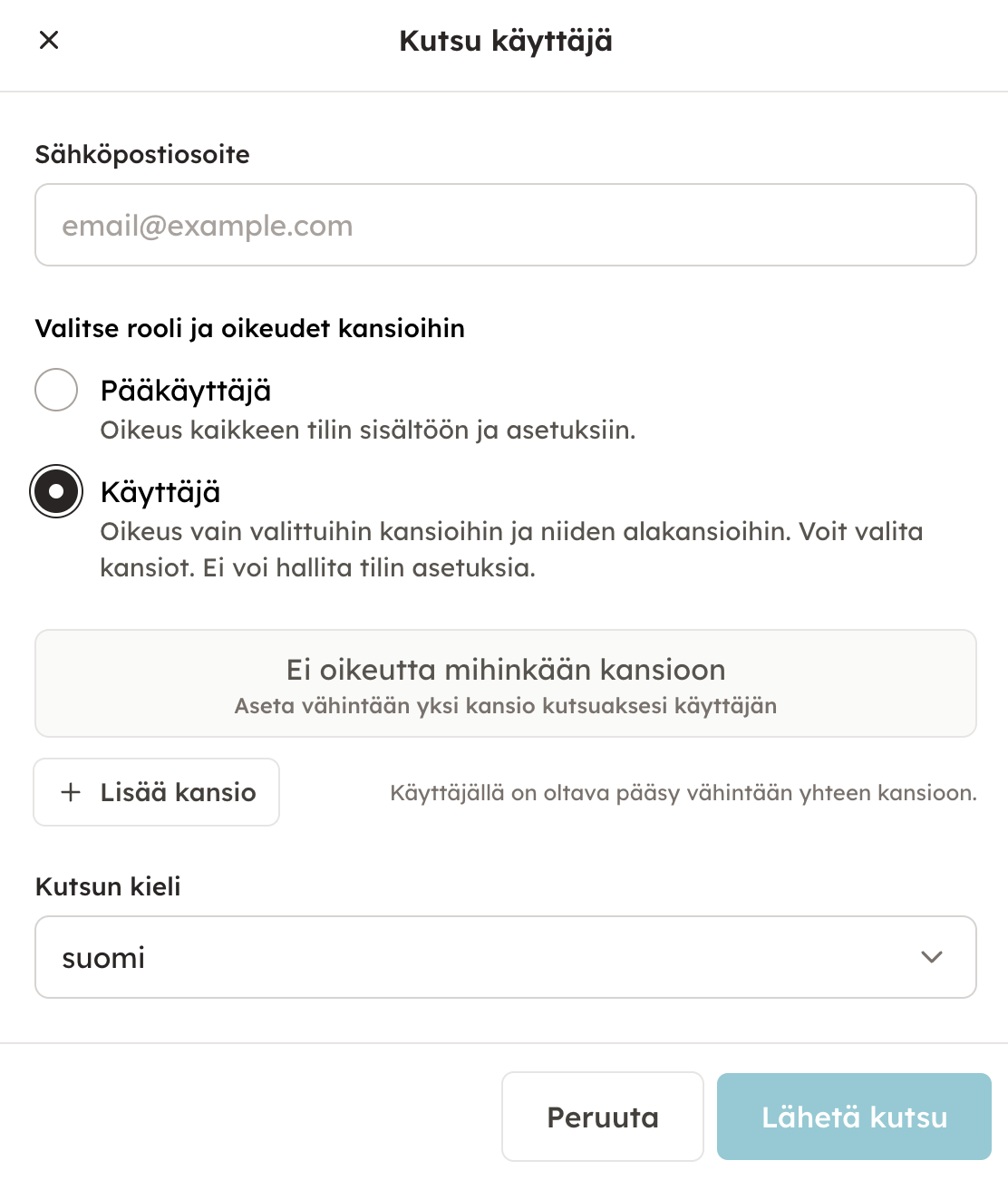Click the Pääkäyttäjä role label
The image size is (1008, 1180).
pyautogui.click(x=186, y=391)
